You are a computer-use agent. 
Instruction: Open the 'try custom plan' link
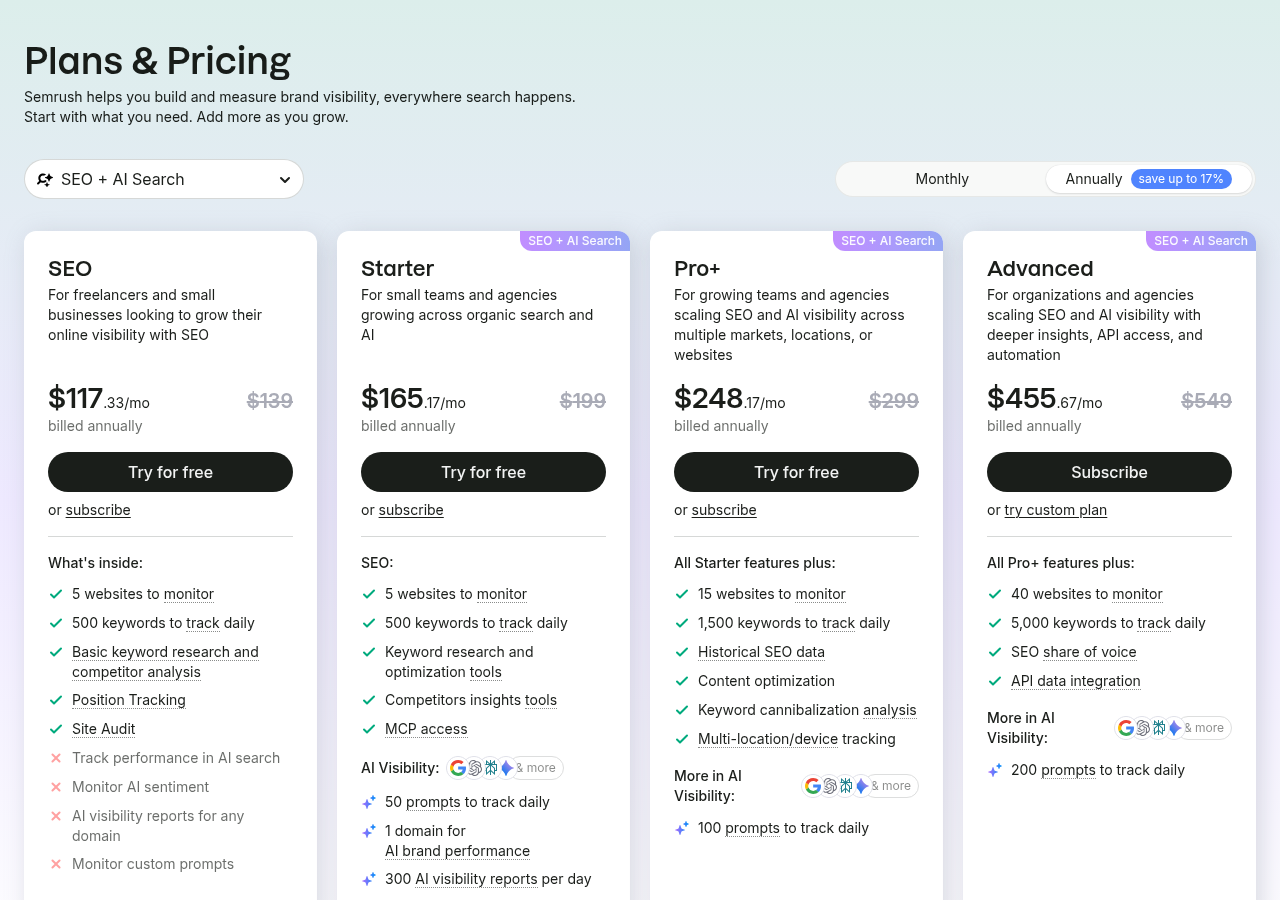click(x=1056, y=510)
